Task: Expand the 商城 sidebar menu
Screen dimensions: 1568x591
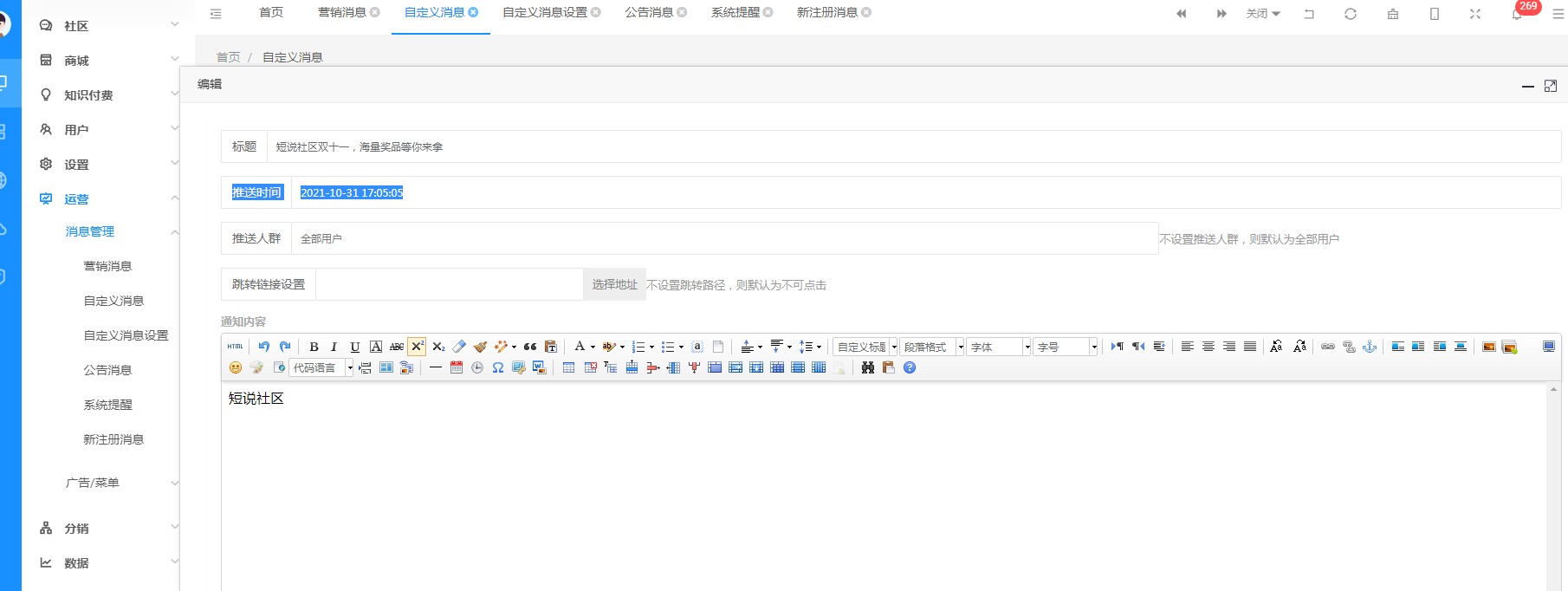Action: pos(109,61)
